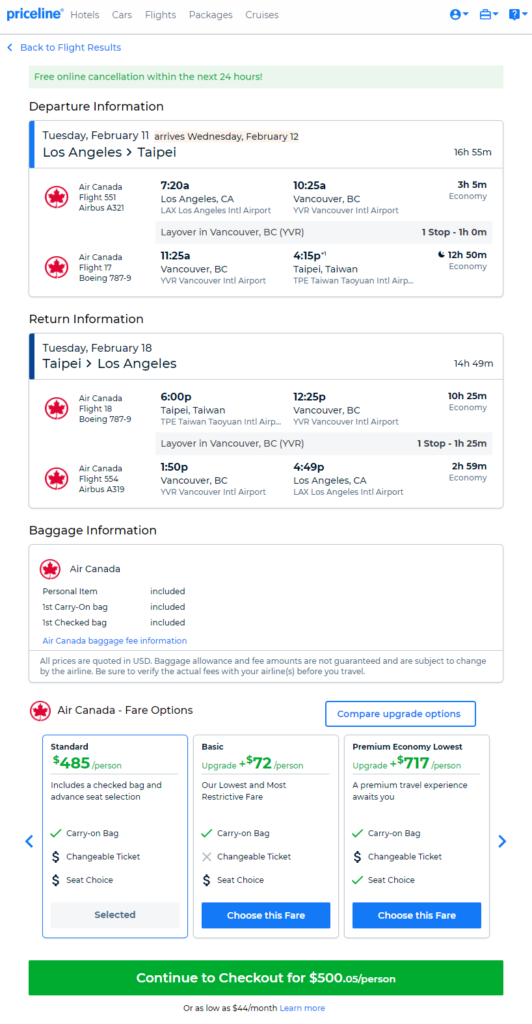Screen dimensions: 532x1024
Task: Click the Air Canada logo for Flight 554
Action: (x=56, y=479)
